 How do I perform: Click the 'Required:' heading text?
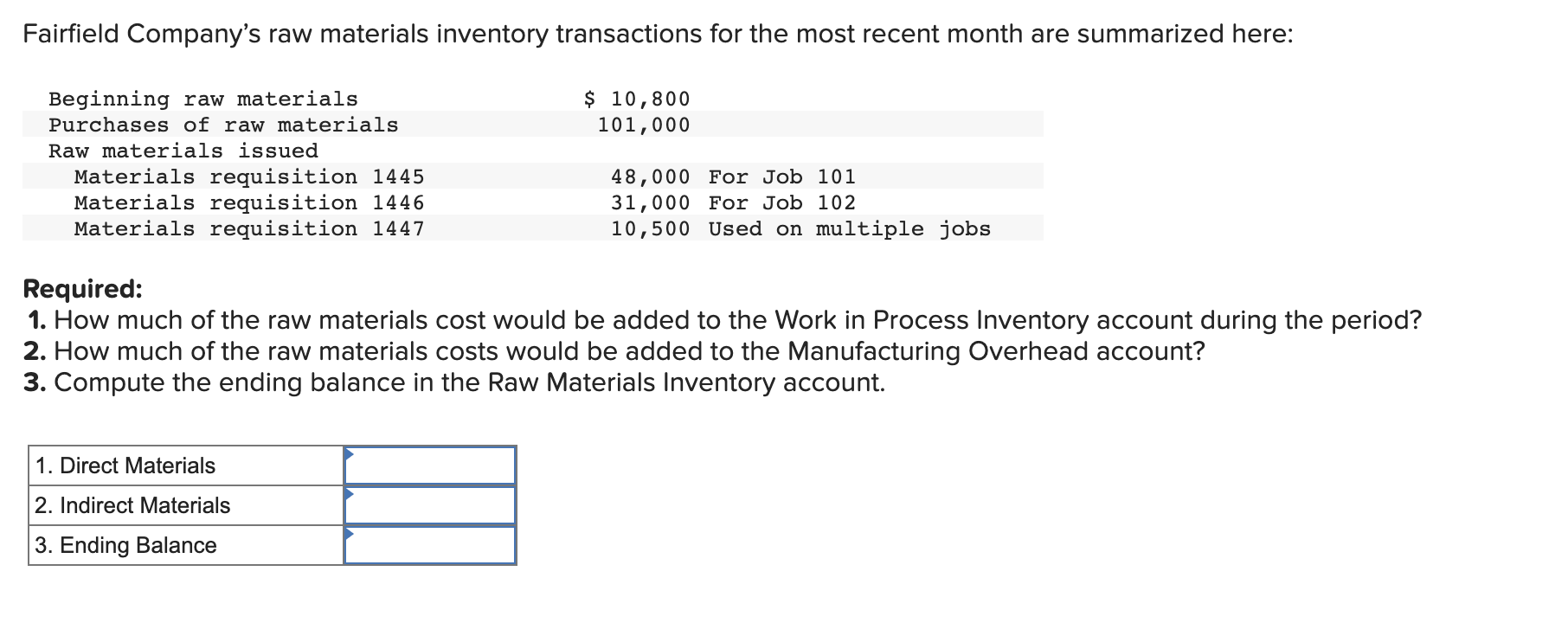(x=83, y=288)
